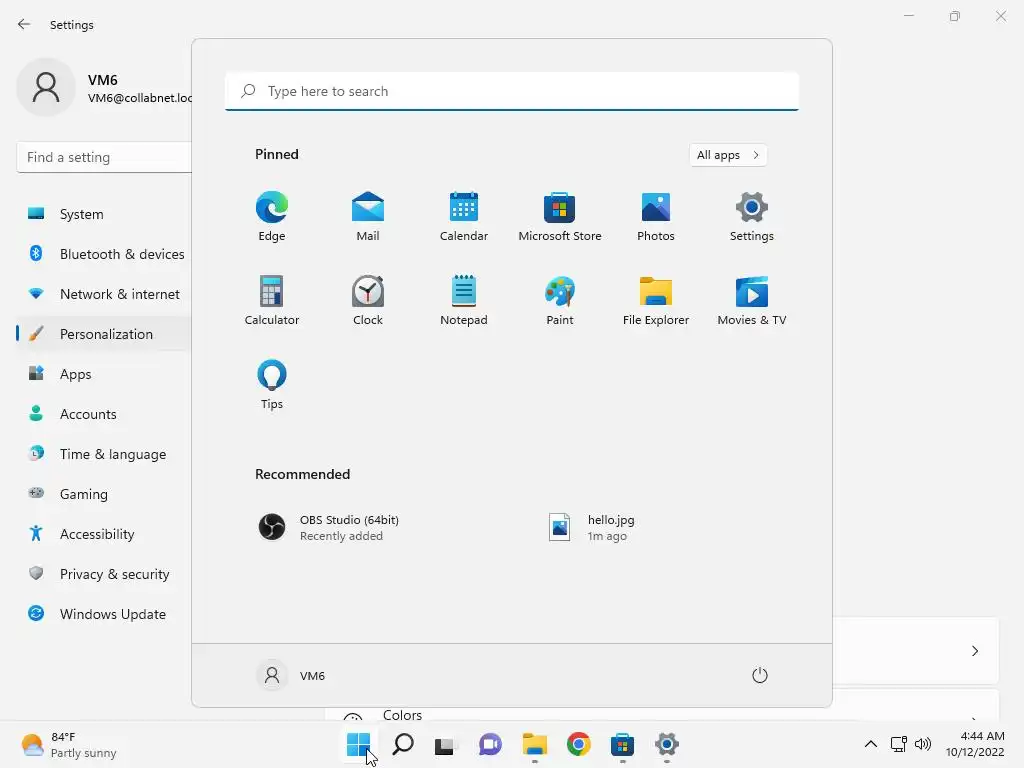Click the 'Find a setting' search field
Screen dimensions: 1024x768
tap(104, 157)
